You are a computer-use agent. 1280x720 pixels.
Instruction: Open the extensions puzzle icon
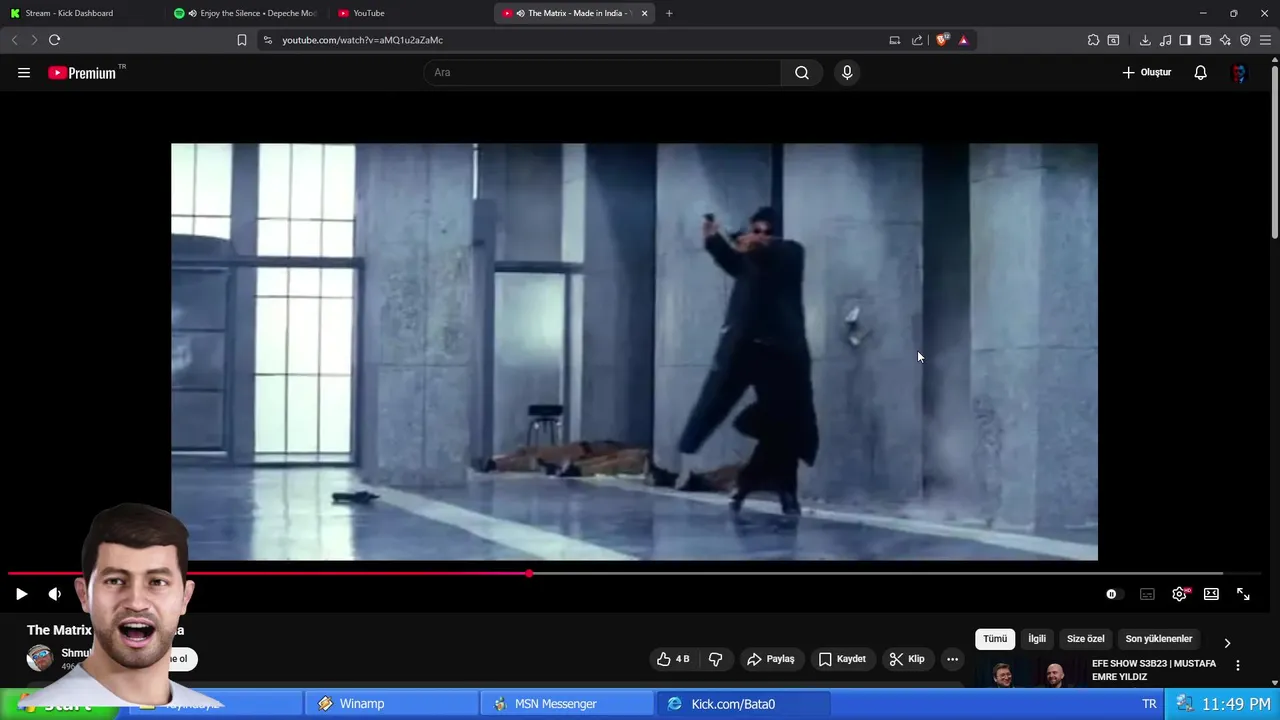[x=1093, y=40]
